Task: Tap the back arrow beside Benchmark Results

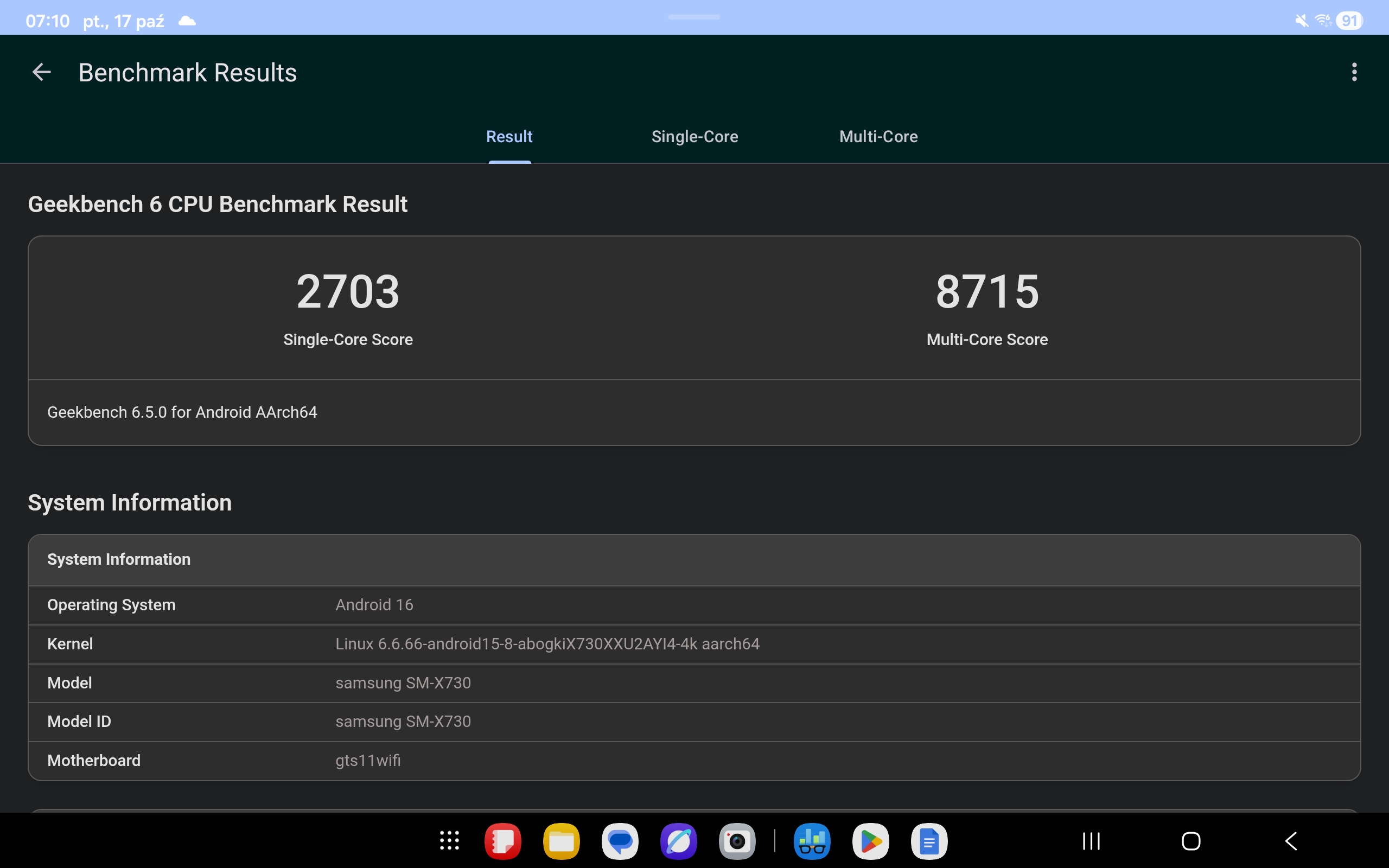Action: point(41,72)
